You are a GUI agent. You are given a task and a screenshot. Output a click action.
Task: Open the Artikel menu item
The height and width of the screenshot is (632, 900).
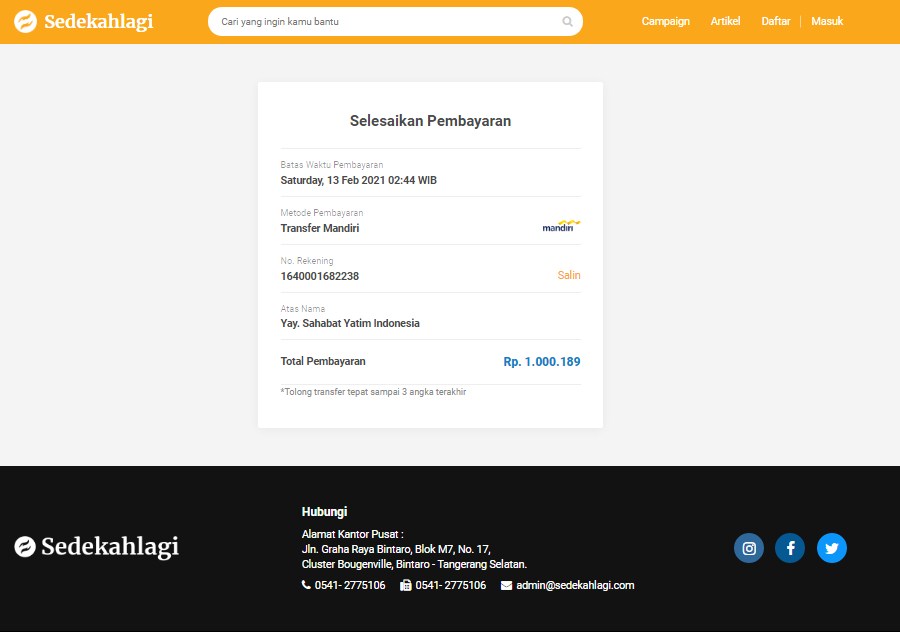click(725, 21)
